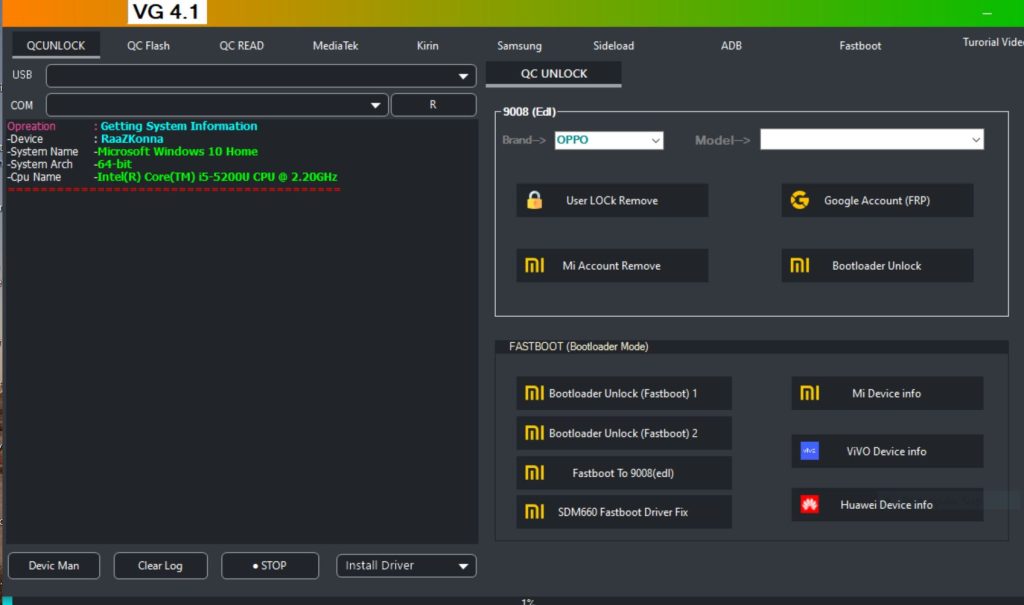Open the QC READ tab

242,46
